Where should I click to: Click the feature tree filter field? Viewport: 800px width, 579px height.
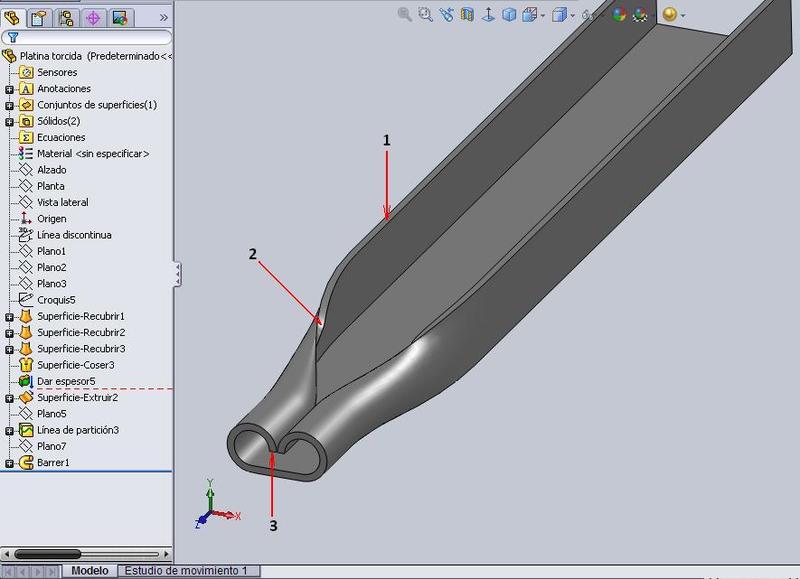pos(90,37)
